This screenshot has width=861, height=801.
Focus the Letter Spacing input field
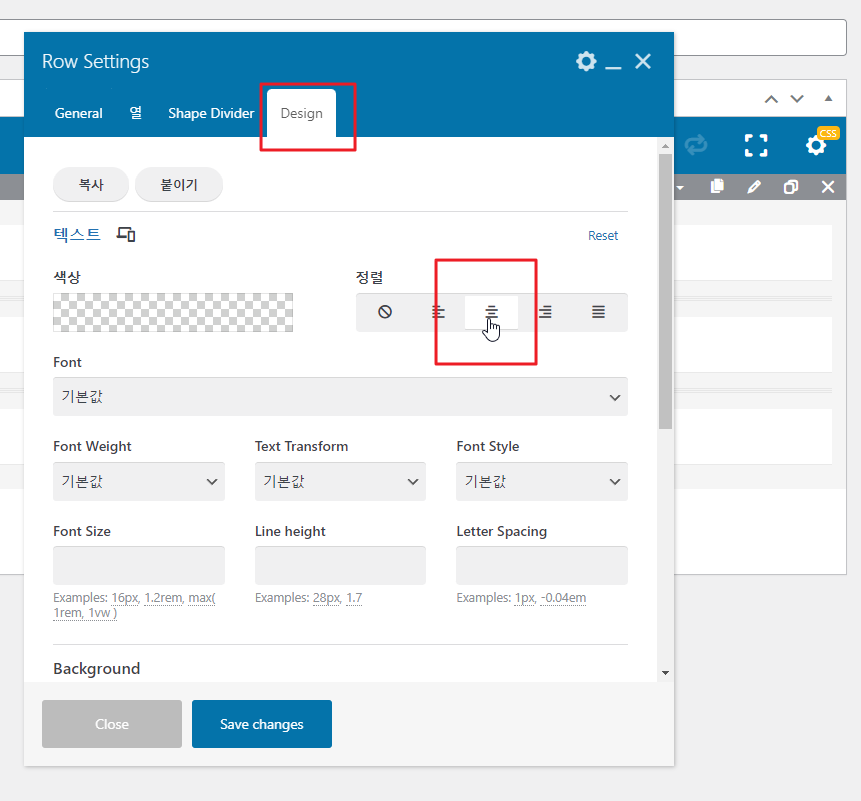[x=542, y=565]
